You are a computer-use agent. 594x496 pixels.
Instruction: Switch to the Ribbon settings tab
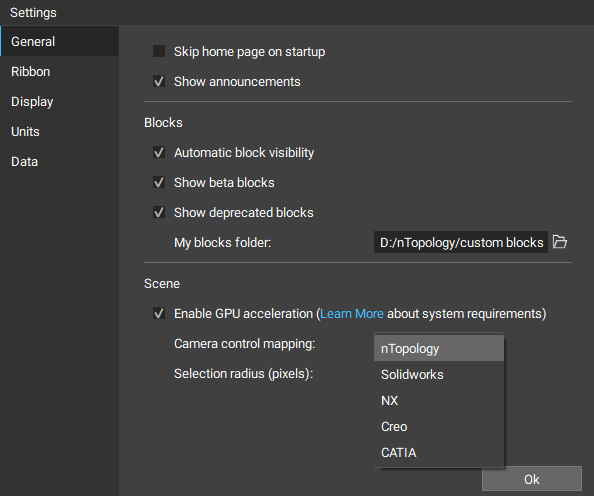59,72
